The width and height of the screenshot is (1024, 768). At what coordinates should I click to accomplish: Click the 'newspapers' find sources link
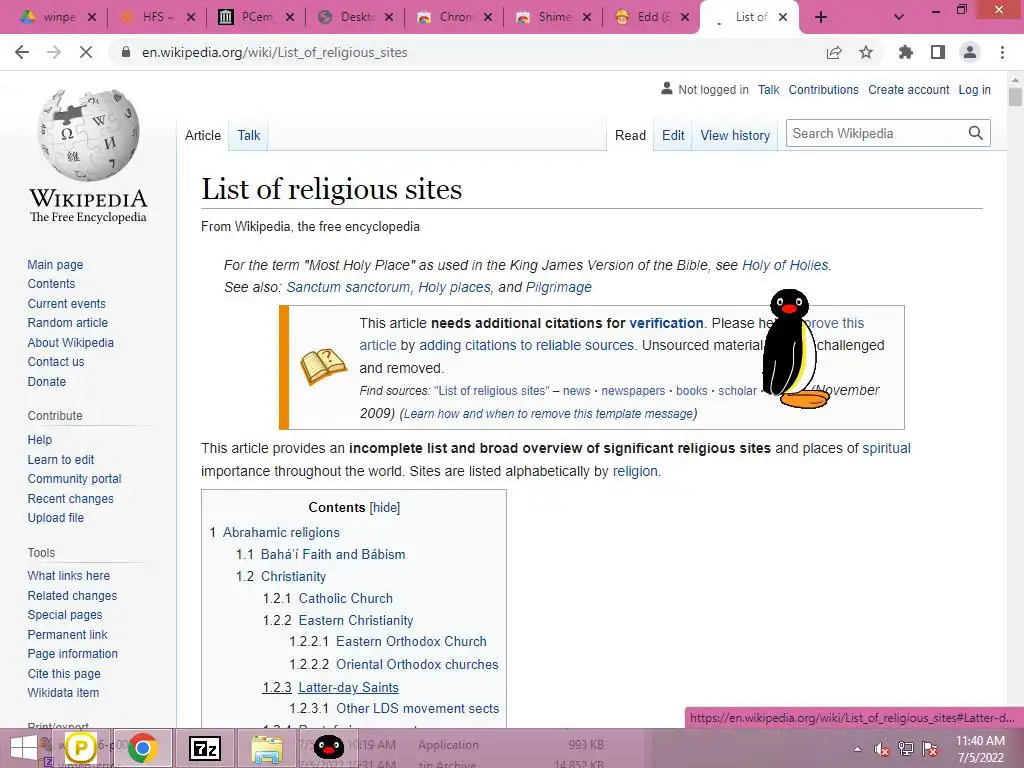(633, 391)
